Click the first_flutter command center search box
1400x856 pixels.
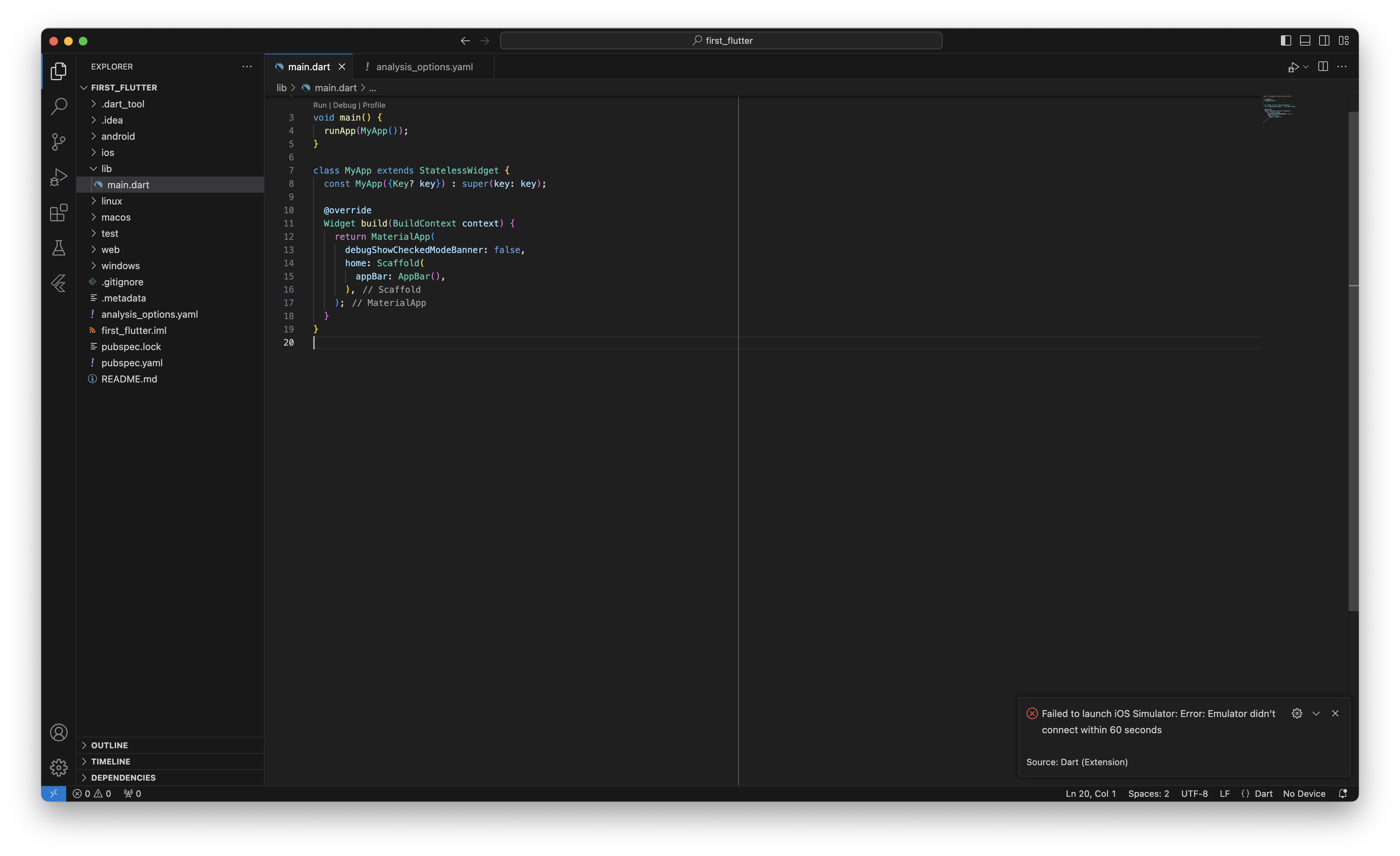coord(721,40)
